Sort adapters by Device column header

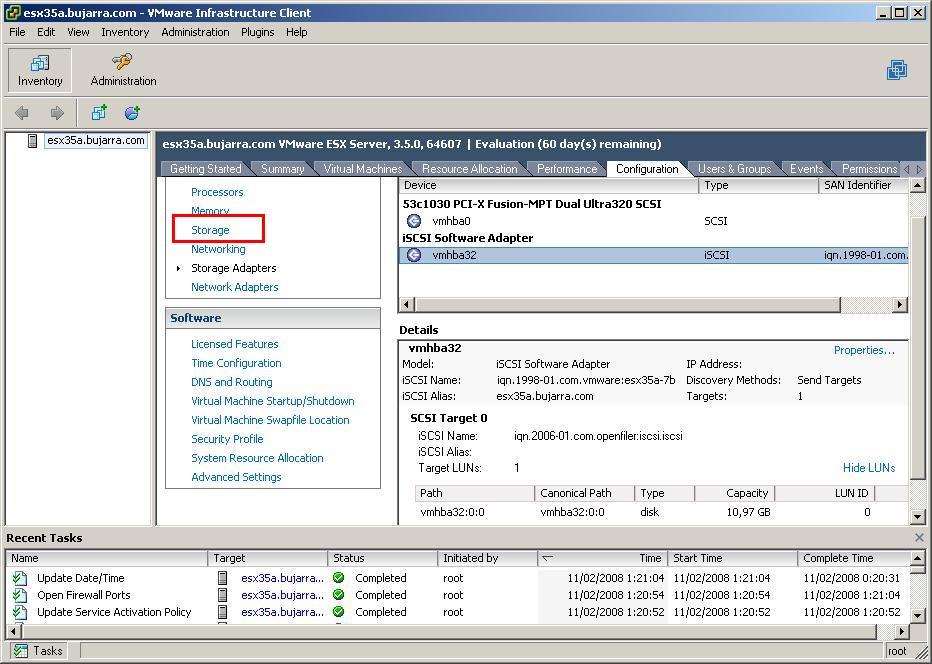(549, 185)
